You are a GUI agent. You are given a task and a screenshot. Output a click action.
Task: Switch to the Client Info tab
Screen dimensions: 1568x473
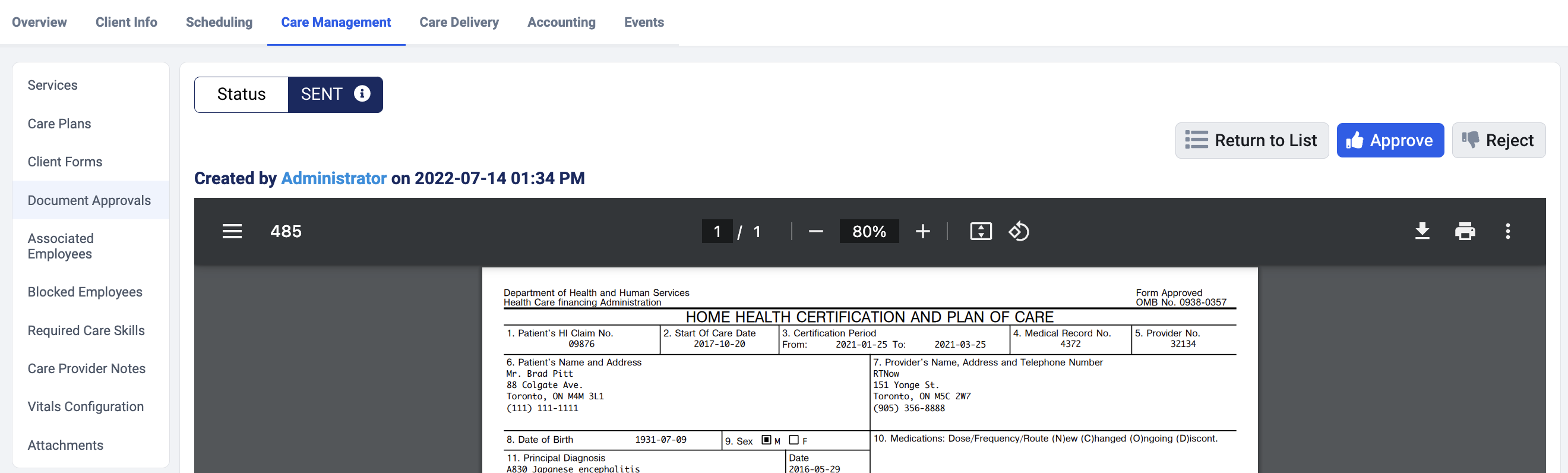click(126, 22)
